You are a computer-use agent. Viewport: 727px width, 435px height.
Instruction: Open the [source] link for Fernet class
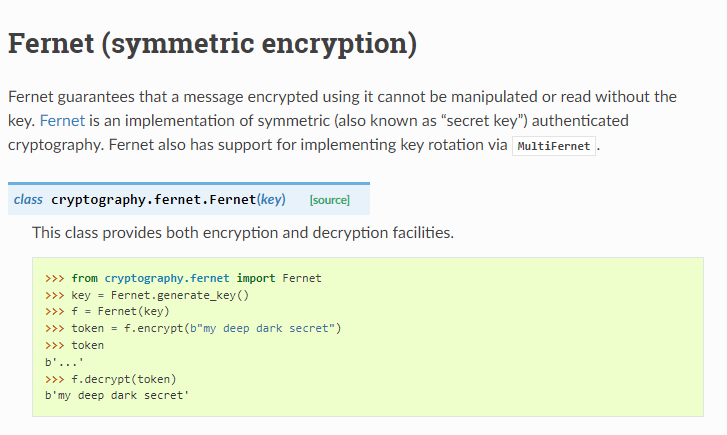tap(329, 200)
